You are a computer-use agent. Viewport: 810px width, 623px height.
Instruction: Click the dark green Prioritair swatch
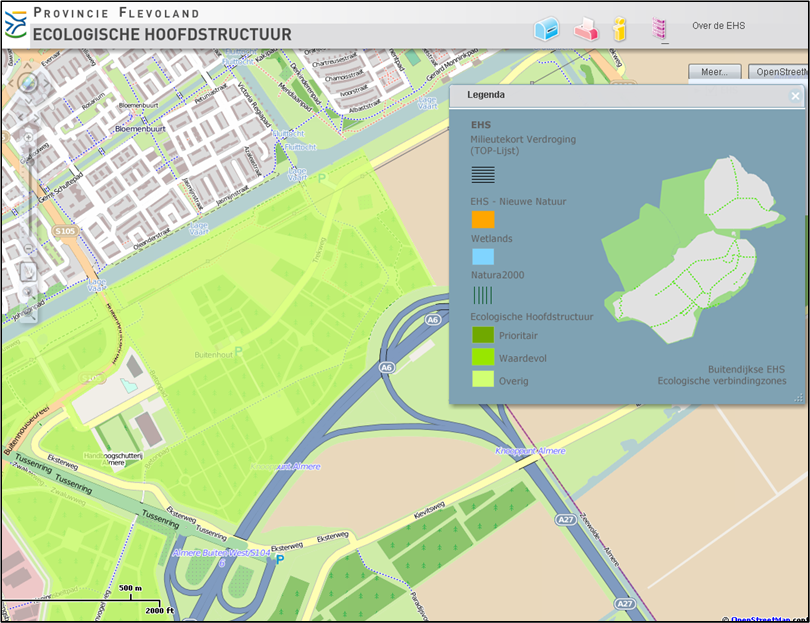[483, 335]
